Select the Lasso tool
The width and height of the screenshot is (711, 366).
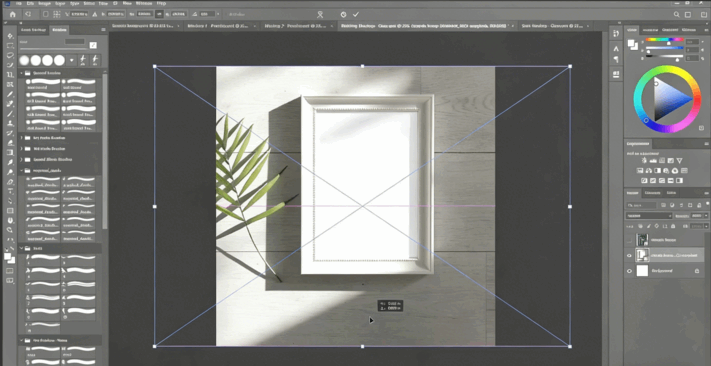click(10, 55)
